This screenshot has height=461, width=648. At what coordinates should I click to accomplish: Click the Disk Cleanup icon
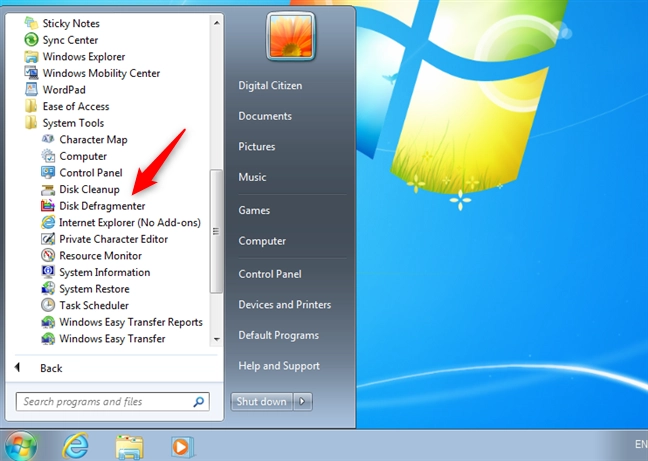click(x=48, y=190)
